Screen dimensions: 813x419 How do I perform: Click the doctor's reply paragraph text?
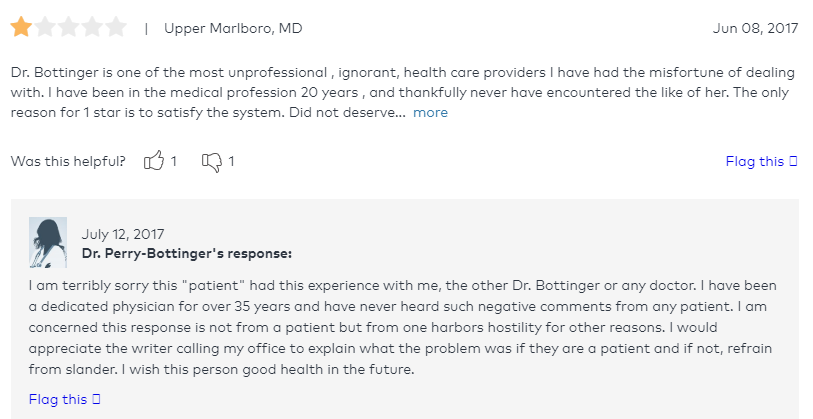click(x=402, y=327)
